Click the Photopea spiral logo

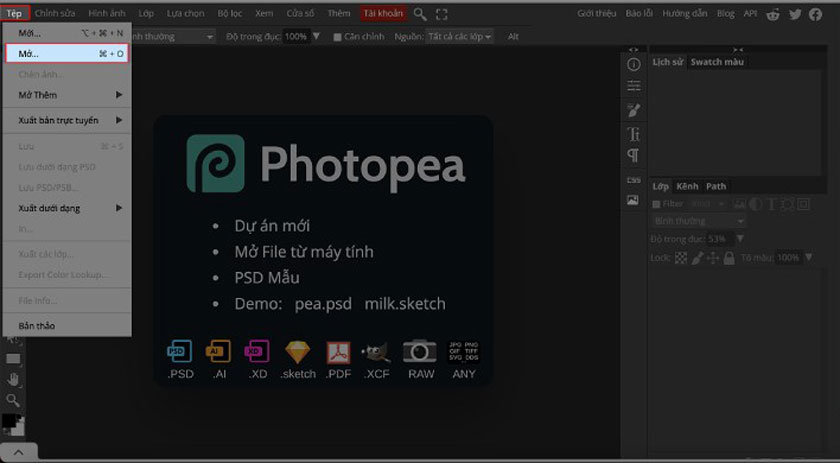215,163
